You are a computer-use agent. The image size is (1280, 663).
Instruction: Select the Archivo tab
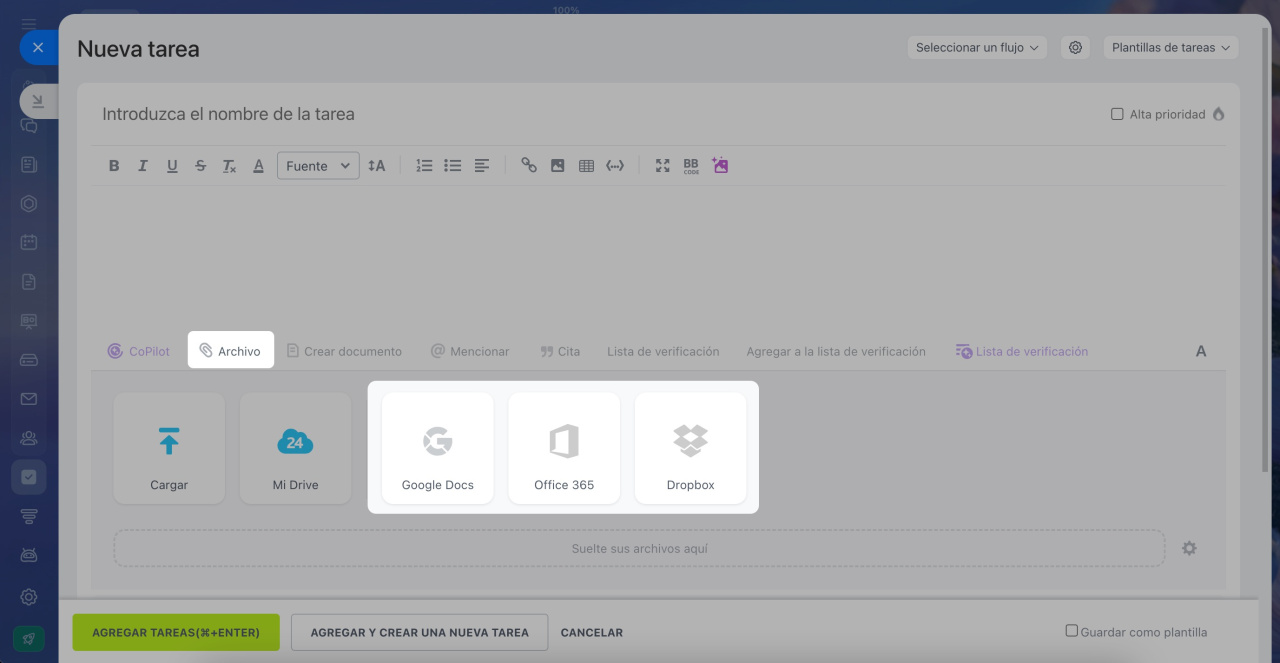point(231,351)
